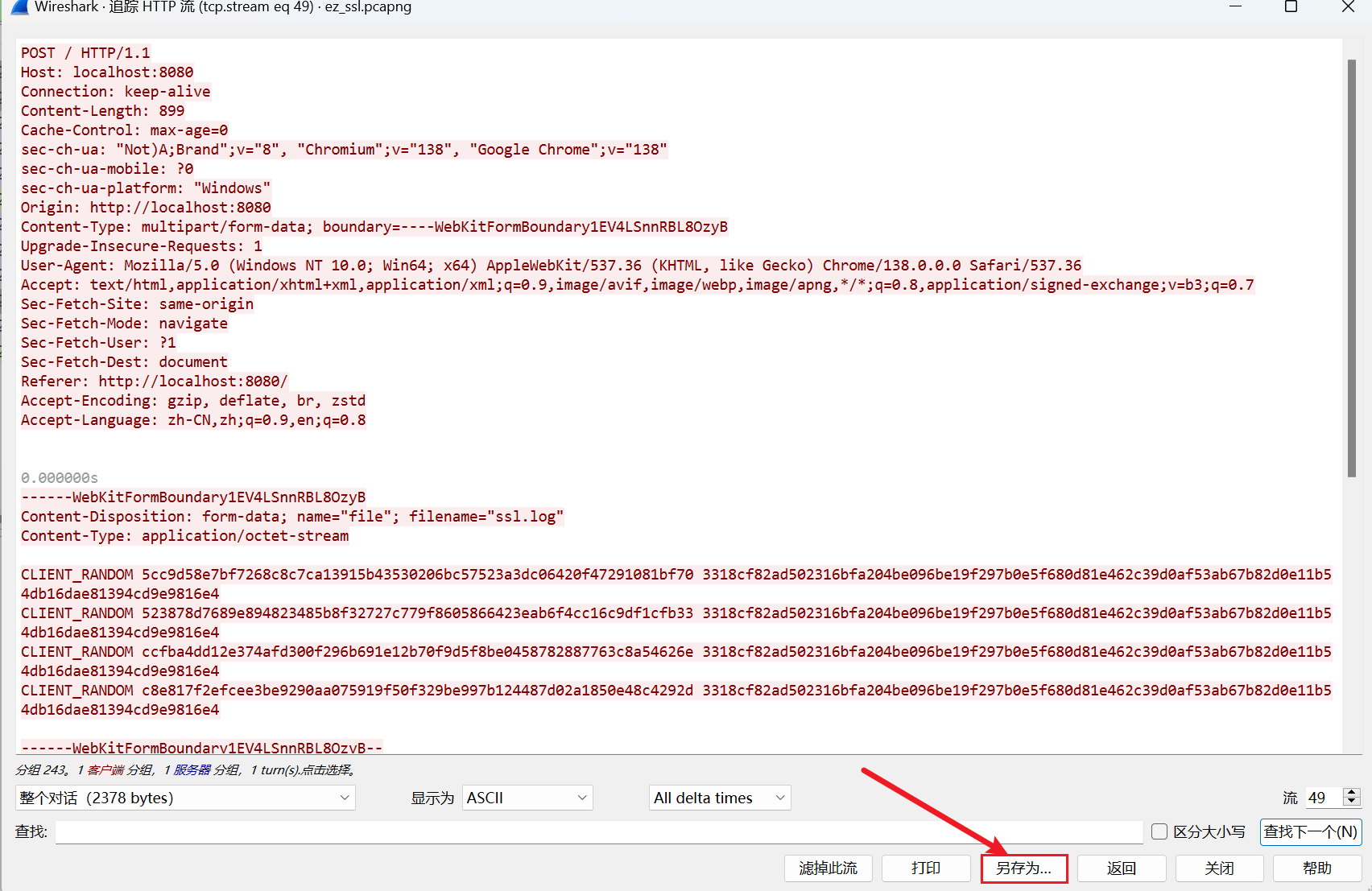
Task: Click the Wireshark shark fin icon
Action: point(19,7)
